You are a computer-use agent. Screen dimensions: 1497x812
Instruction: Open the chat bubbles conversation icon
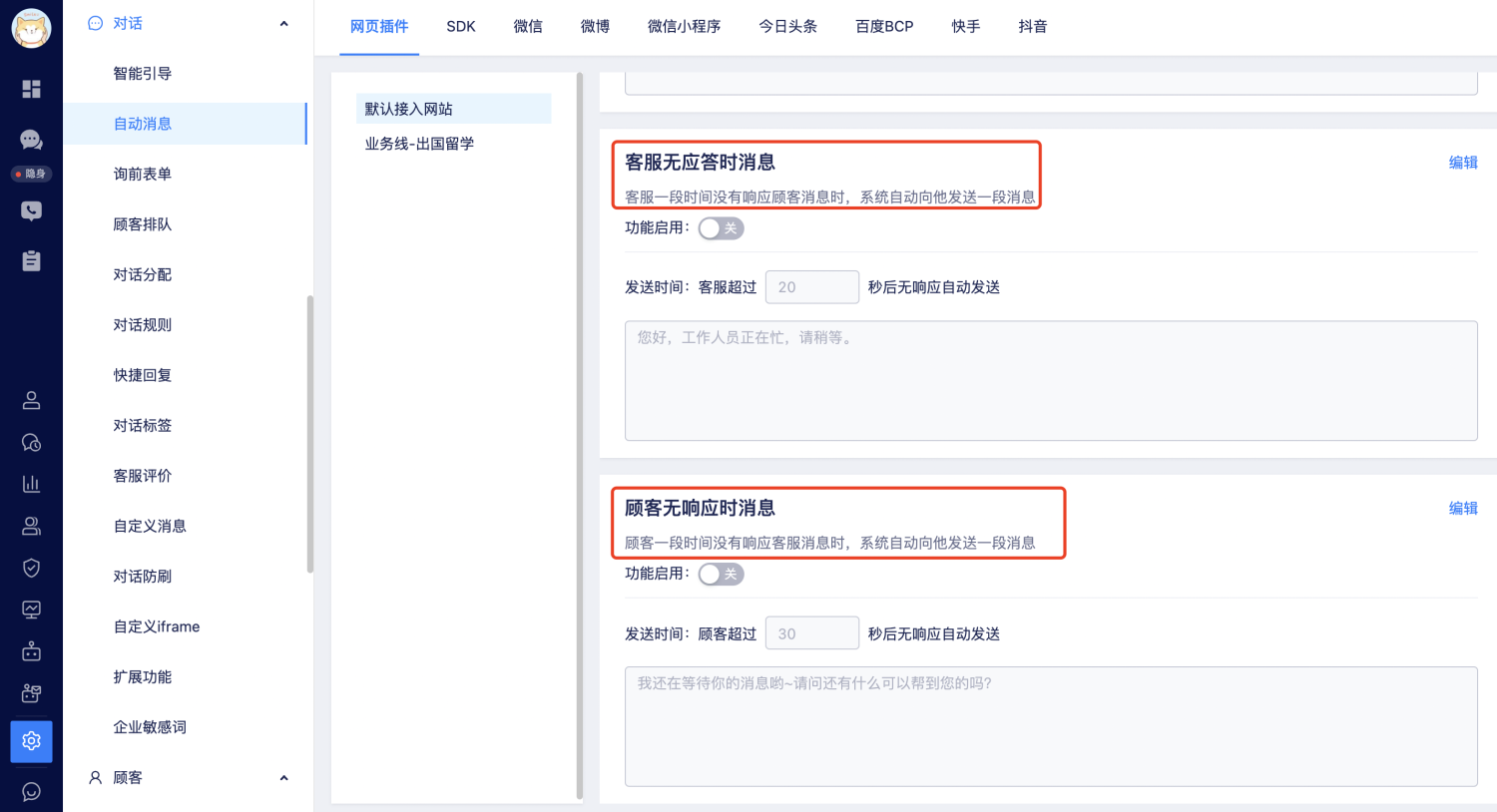pos(31,140)
